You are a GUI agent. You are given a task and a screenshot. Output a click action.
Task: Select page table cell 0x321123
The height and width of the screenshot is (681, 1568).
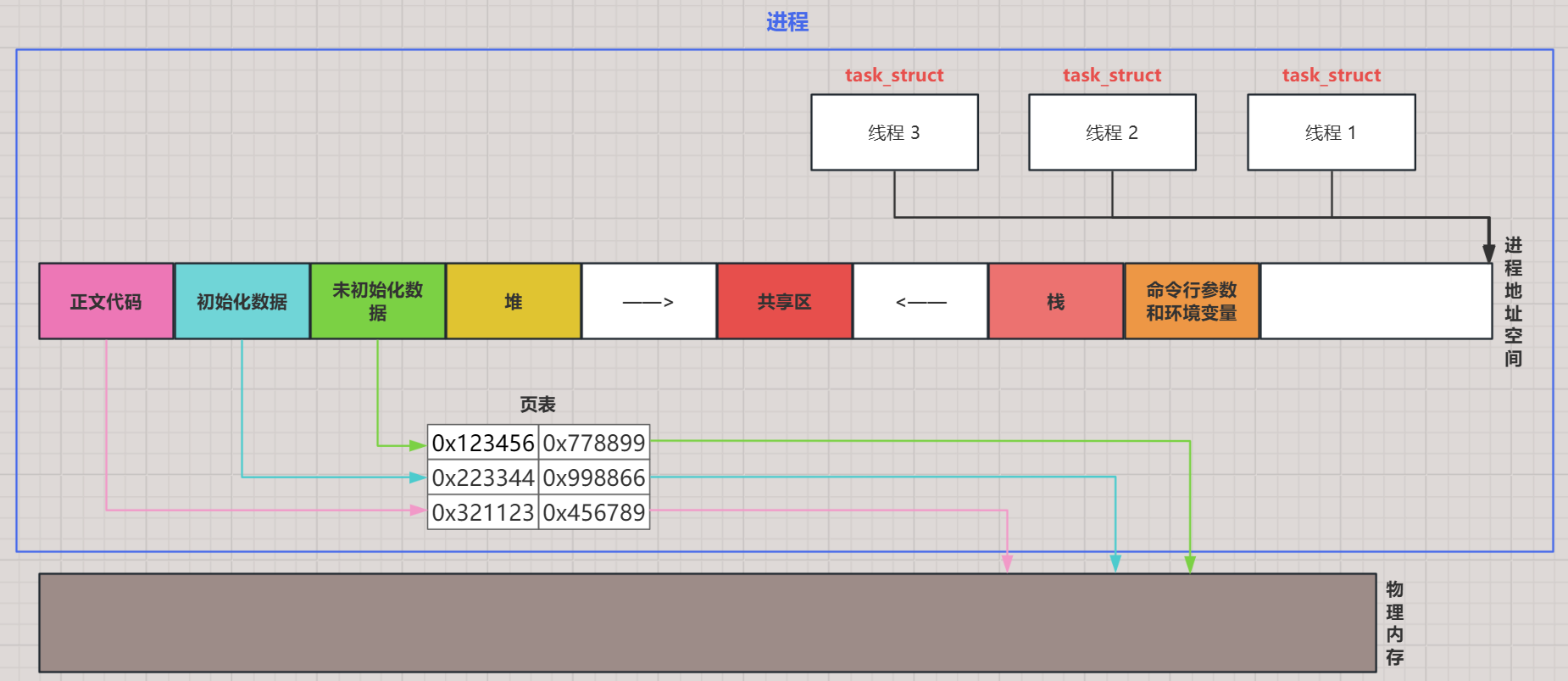(x=483, y=512)
